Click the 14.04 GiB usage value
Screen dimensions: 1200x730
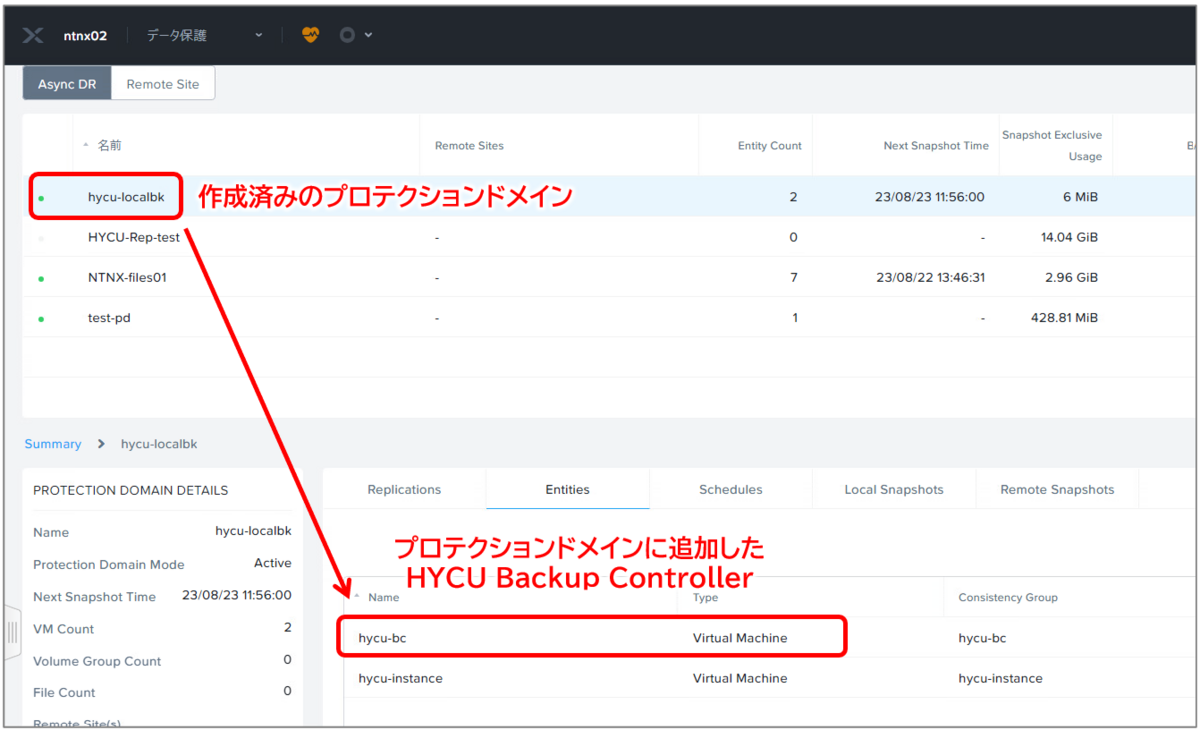[x=1069, y=238]
